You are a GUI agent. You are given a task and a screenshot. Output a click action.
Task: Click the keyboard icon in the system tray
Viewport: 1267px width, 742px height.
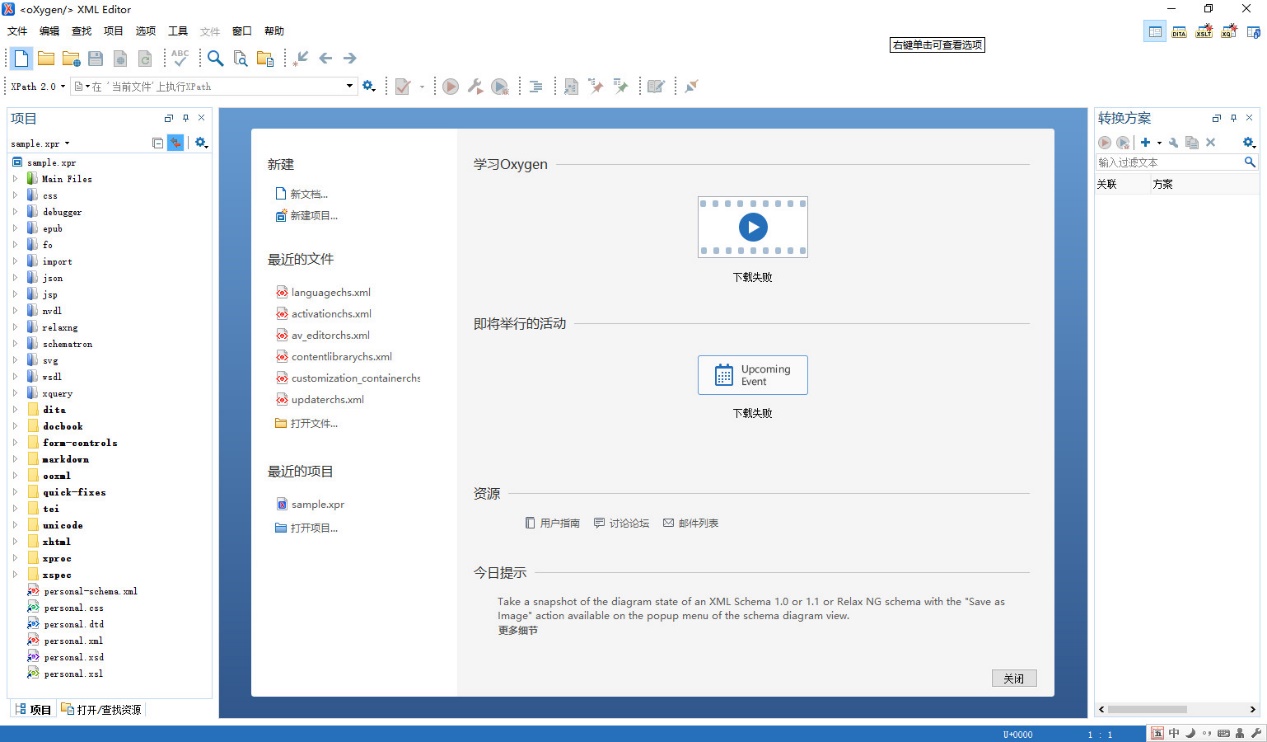pyautogui.click(x=1223, y=734)
